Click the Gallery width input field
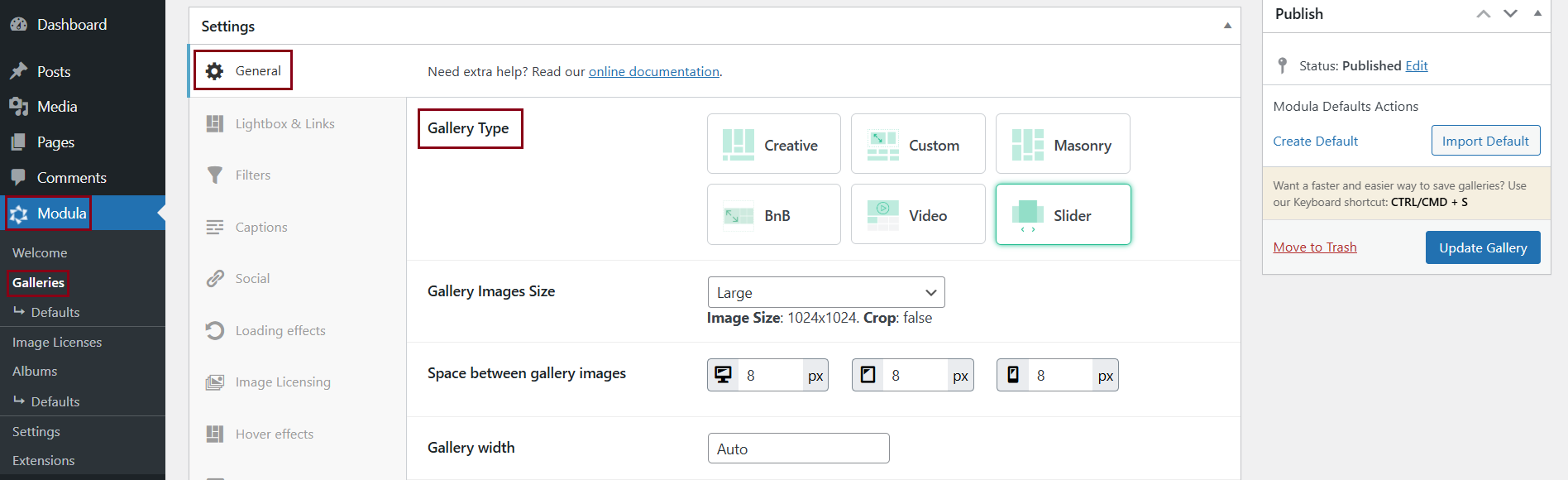Viewport: 1568px width, 480px height. tap(798, 449)
